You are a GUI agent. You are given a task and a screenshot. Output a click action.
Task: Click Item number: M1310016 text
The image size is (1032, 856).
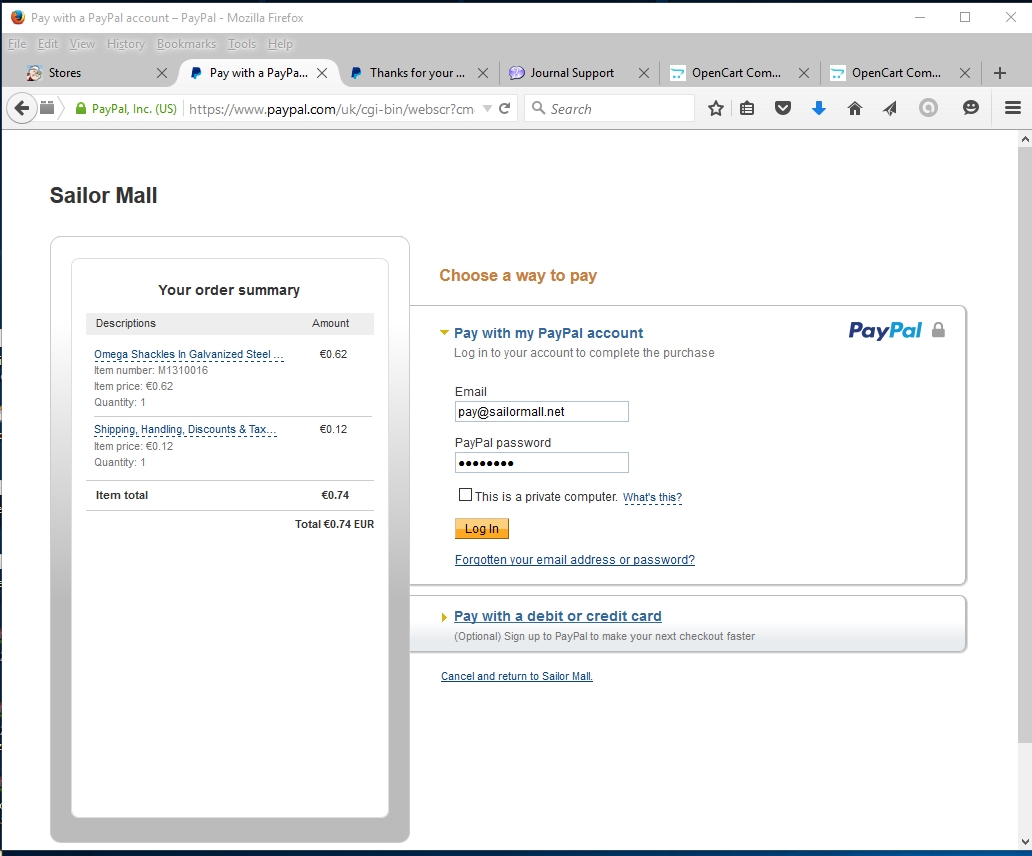pos(151,370)
